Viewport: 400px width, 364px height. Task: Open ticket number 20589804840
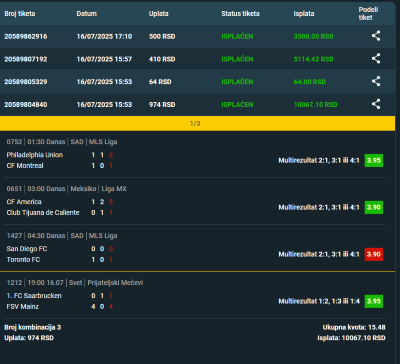tap(26, 104)
